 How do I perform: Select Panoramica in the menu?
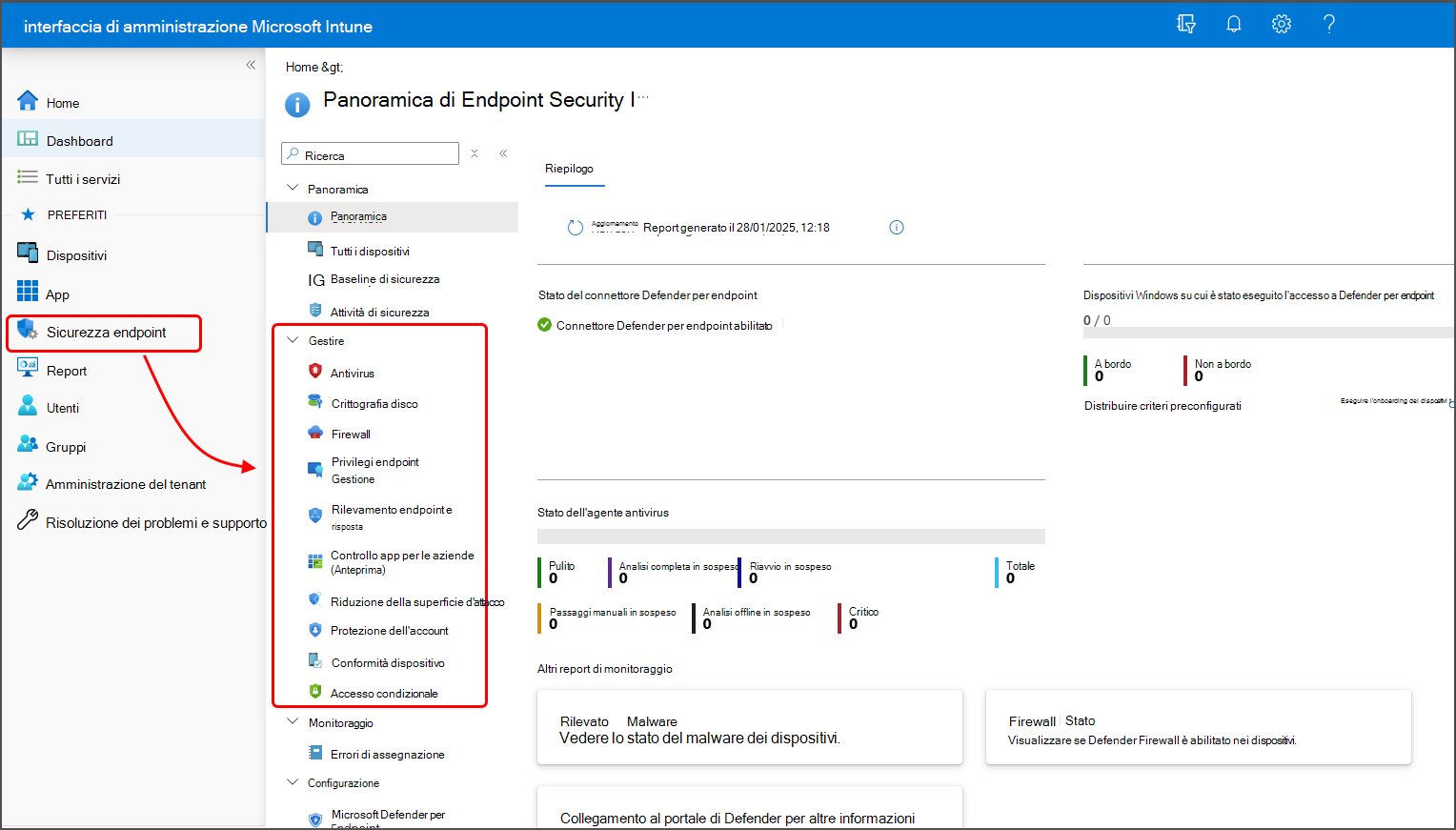coord(392,216)
